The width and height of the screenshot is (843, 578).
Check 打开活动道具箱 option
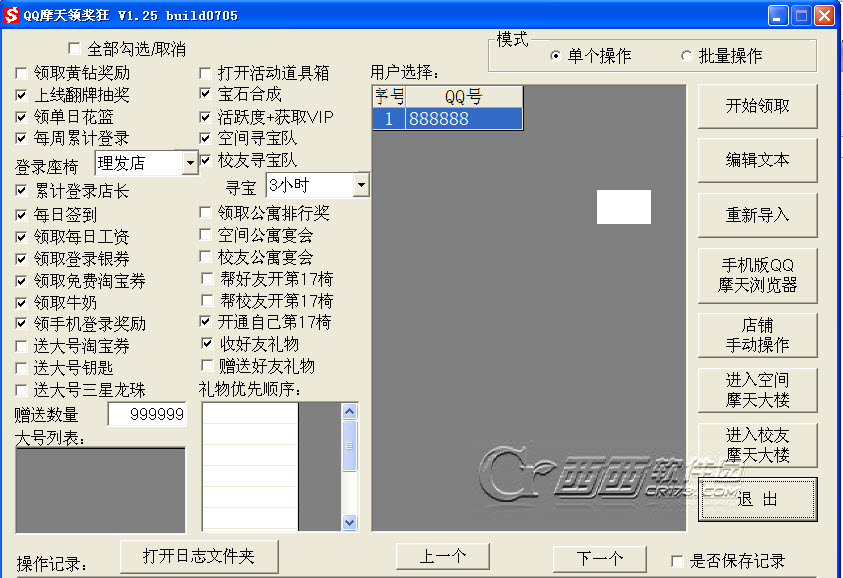click(205, 73)
